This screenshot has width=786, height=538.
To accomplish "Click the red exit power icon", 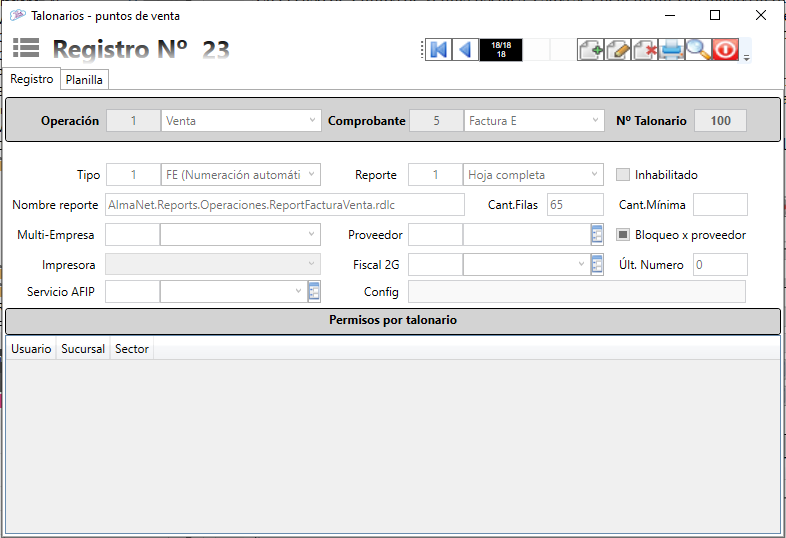I will click(725, 50).
